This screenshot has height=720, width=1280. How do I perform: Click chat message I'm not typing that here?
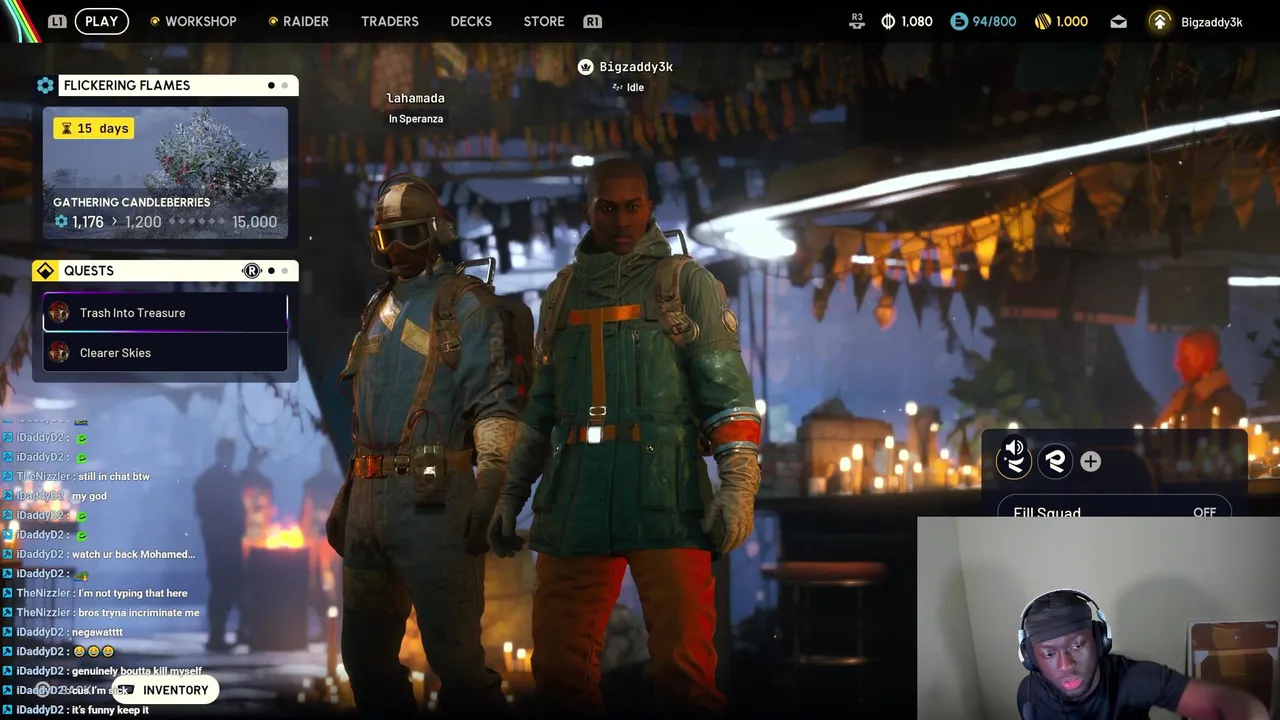coord(131,593)
